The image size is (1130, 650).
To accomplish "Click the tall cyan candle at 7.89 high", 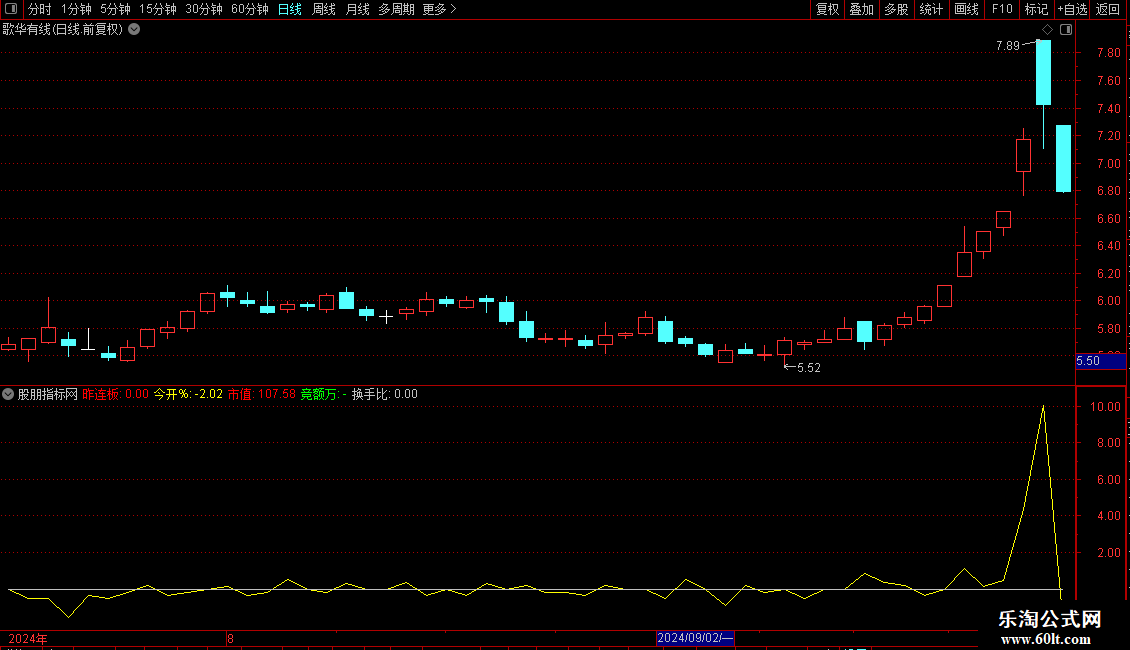I will 1044,73.
